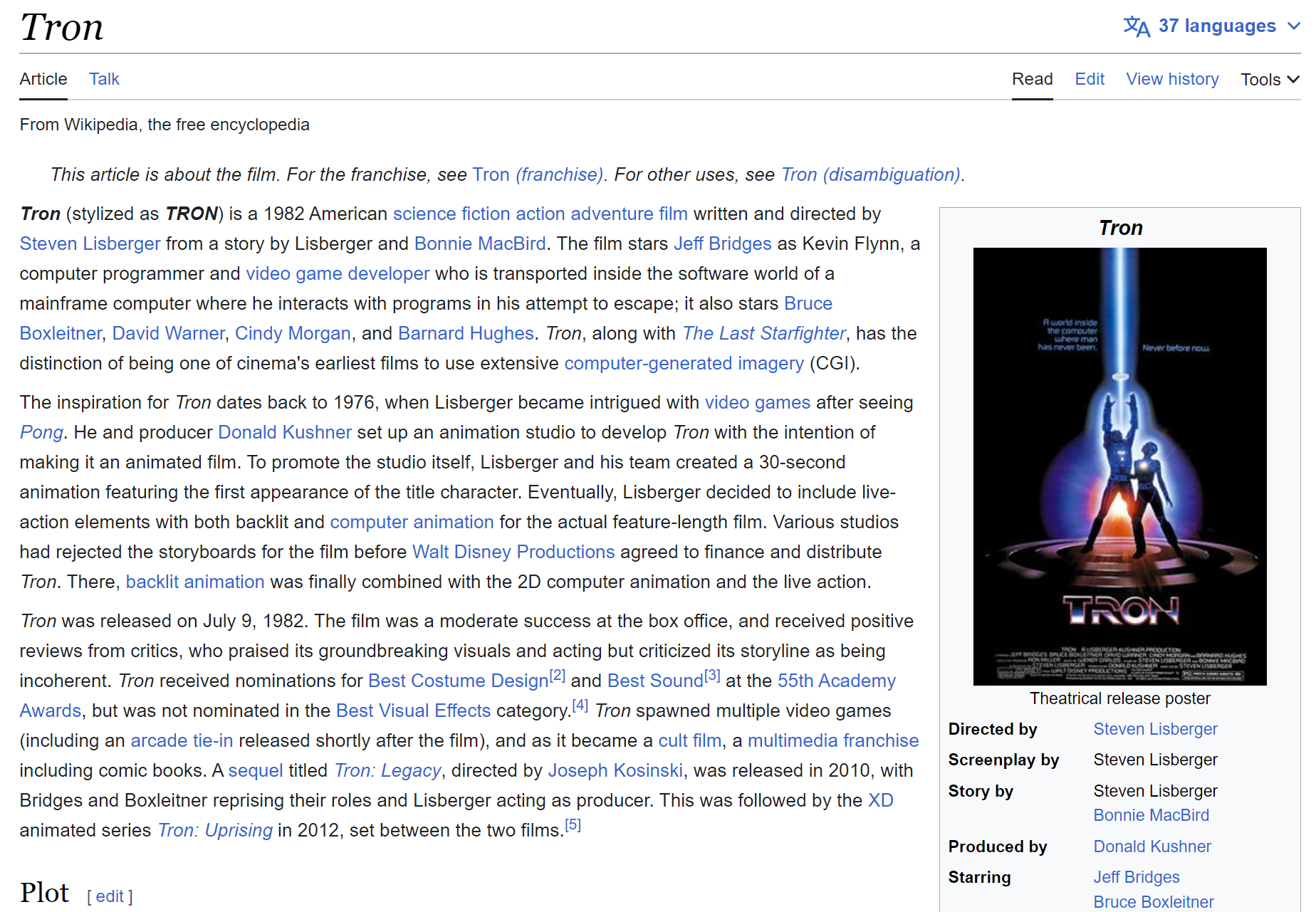Viewport: 1316px width, 912px height.
Task: Switch to the Talk tab
Action: (x=104, y=79)
